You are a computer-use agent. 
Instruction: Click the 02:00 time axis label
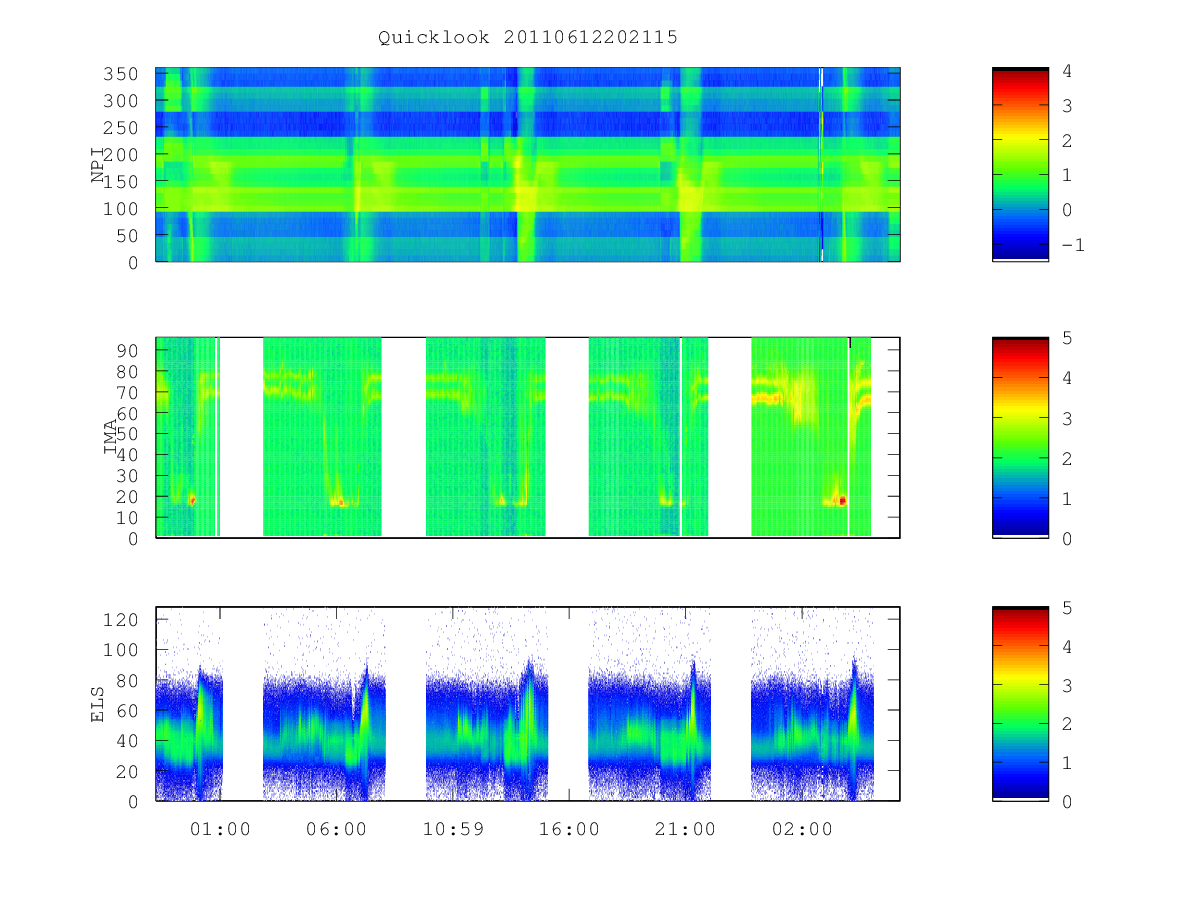[x=802, y=829]
